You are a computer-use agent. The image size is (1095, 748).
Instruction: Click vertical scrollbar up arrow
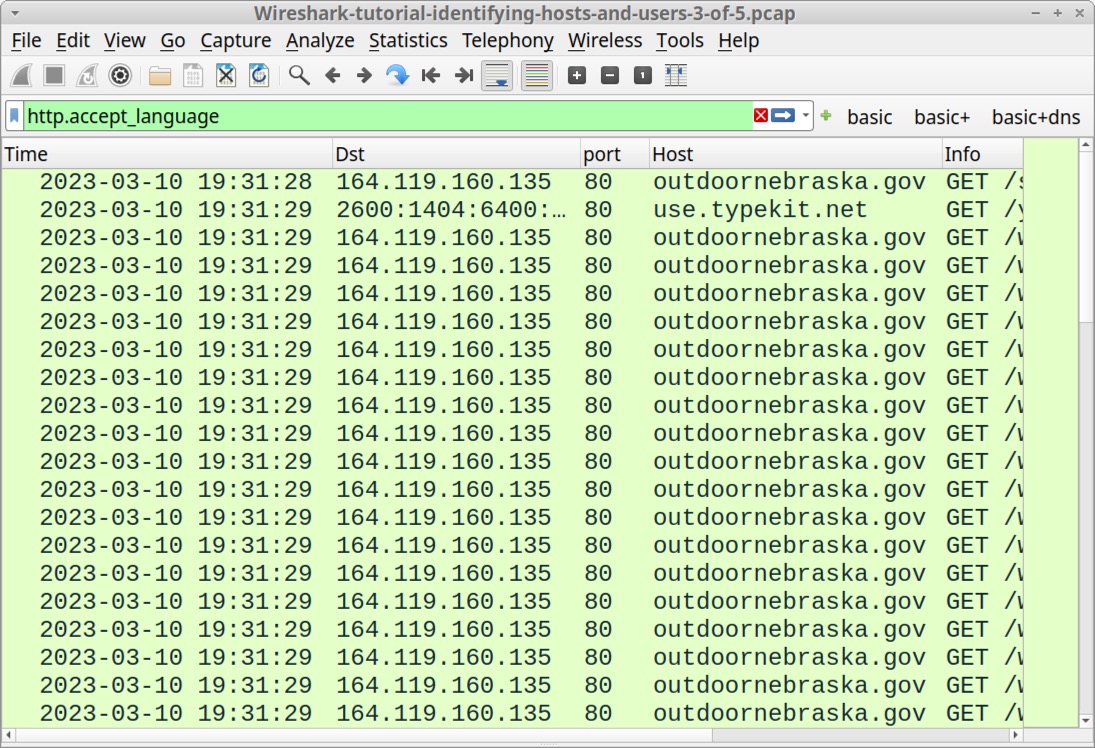point(1086,145)
